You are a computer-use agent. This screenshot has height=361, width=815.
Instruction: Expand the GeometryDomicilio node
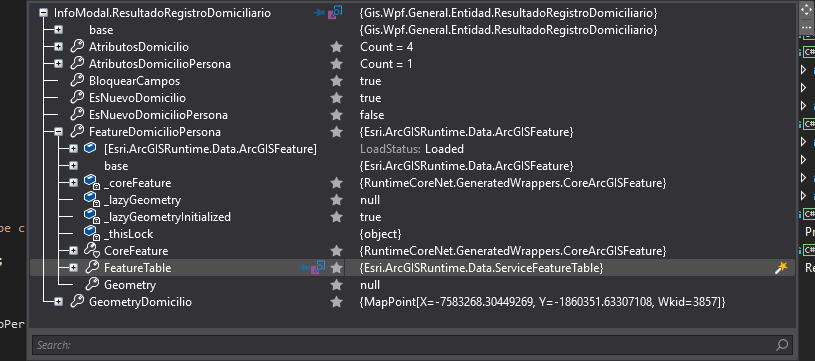[59, 302]
